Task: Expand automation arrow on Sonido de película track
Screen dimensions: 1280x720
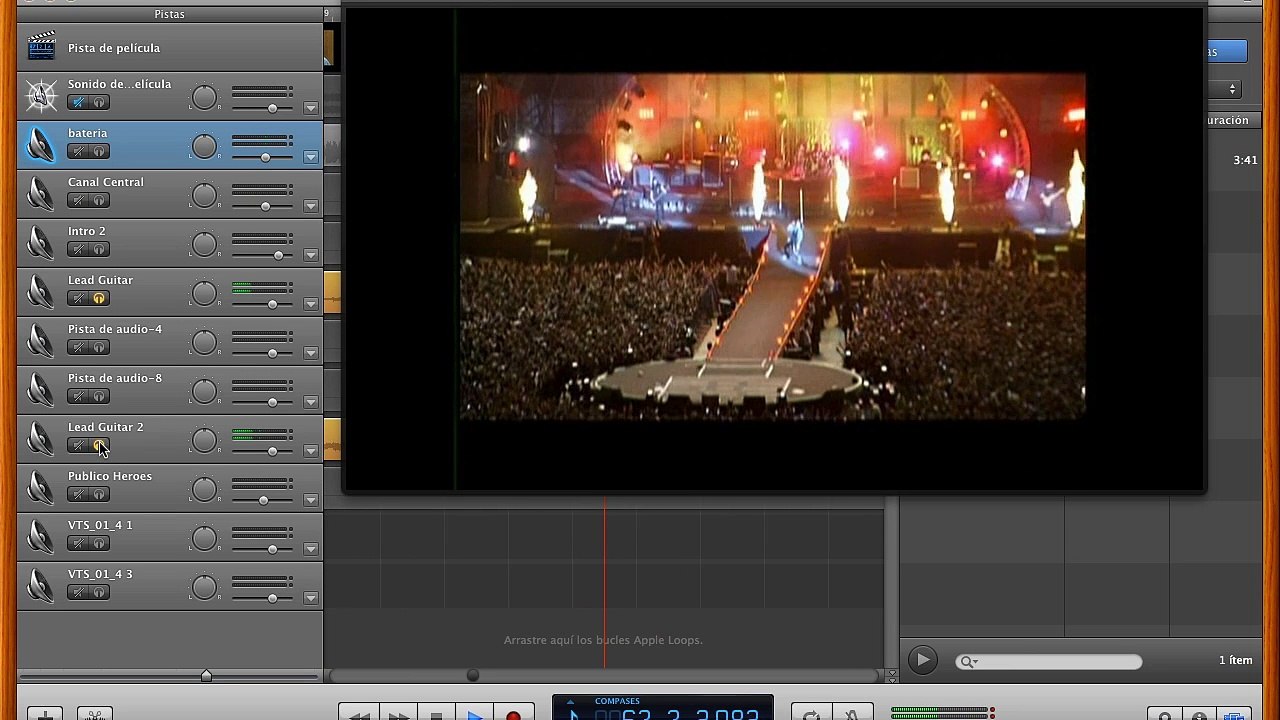Action: pos(311,108)
